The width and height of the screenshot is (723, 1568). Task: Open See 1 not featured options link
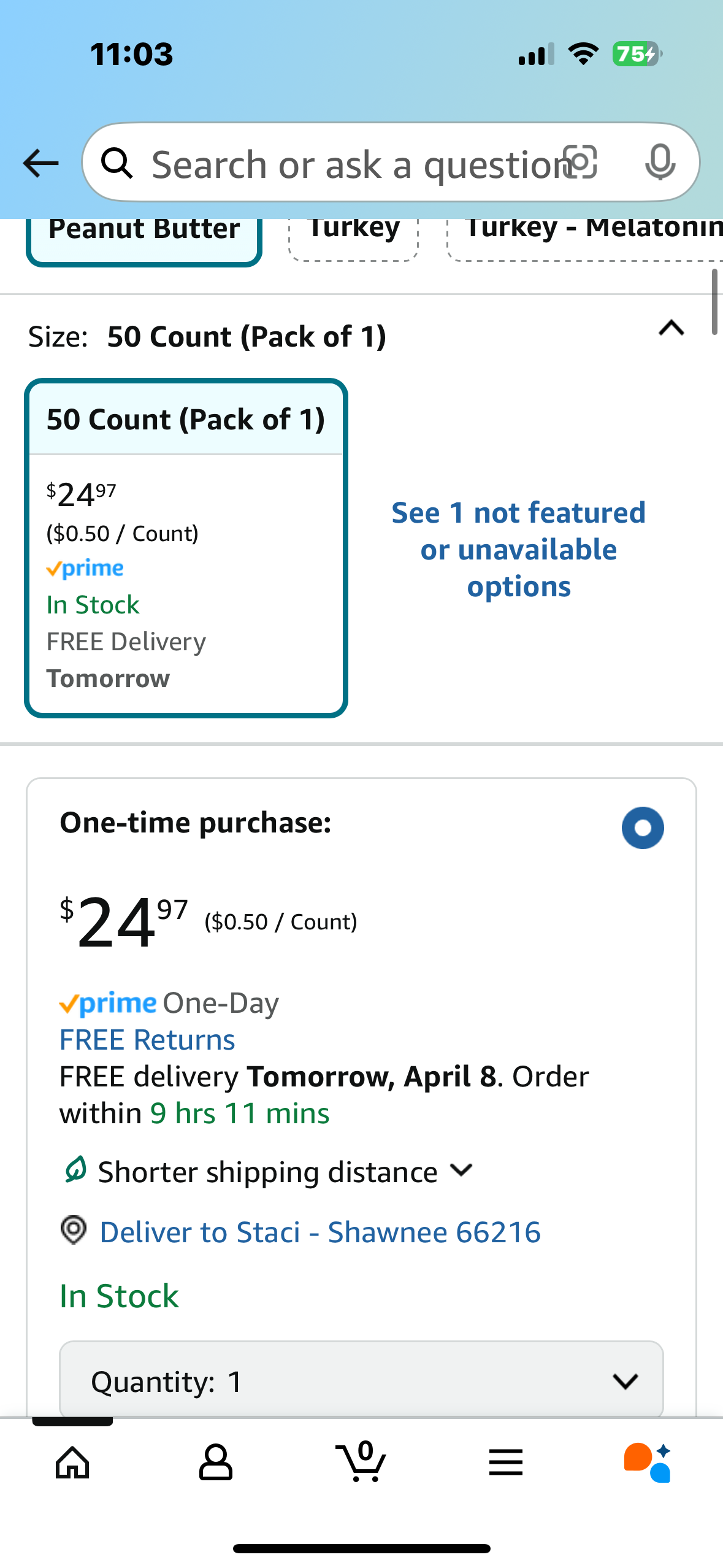click(x=519, y=549)
